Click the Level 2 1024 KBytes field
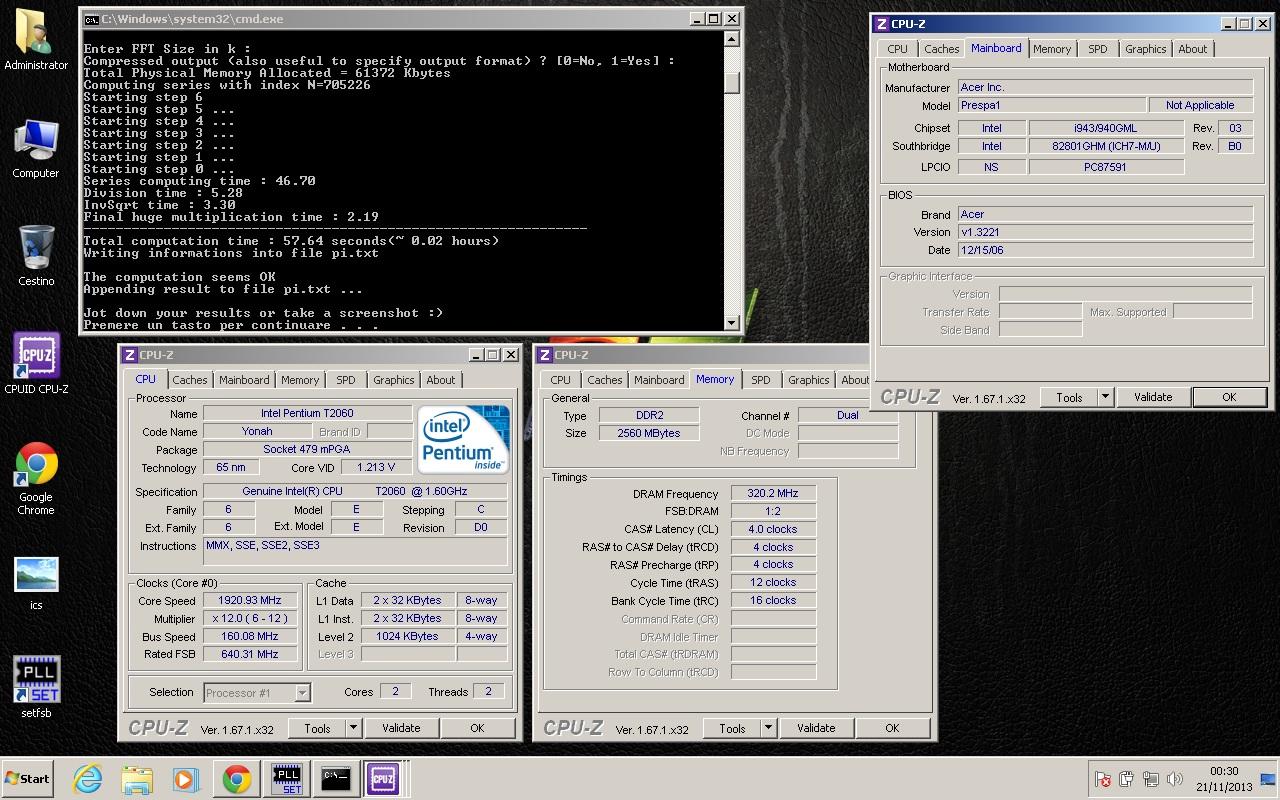 click(407, 637)
